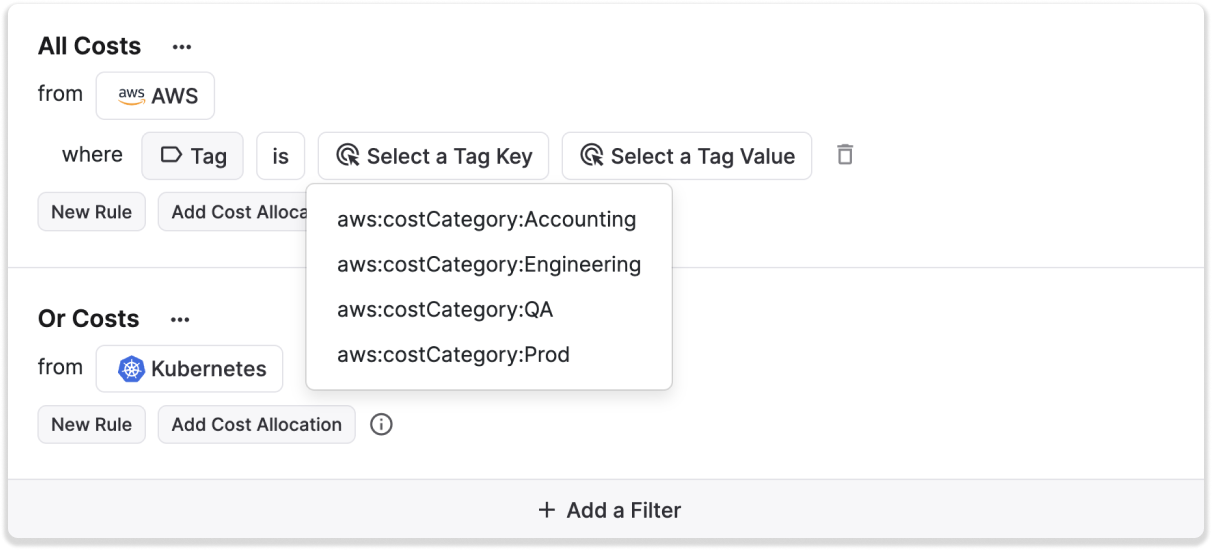The image size is (1212, 550).
Task: Open the three-dot menu beside All Costs
Action: coord(181,47)
